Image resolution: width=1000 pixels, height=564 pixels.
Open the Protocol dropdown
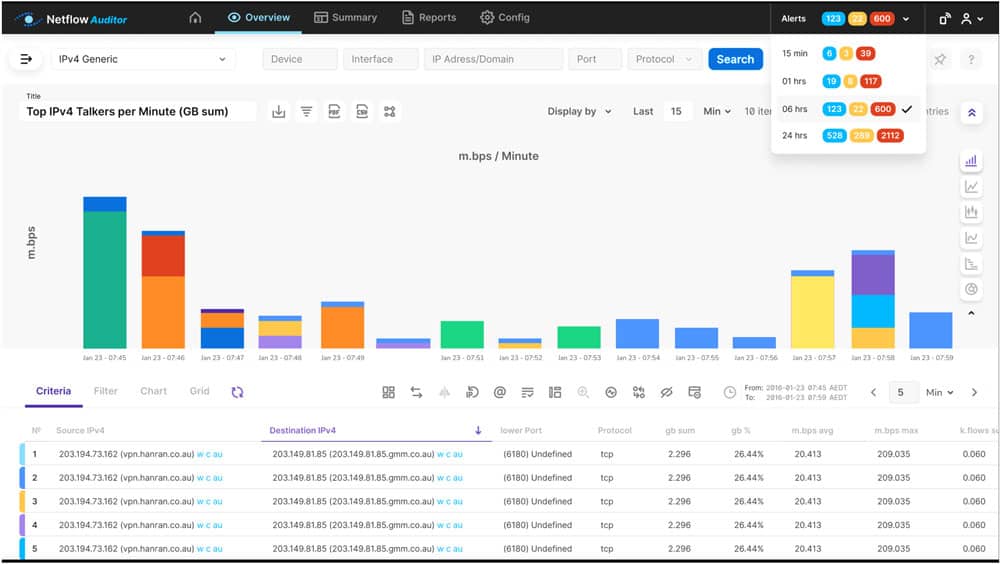tap(664, 59)
